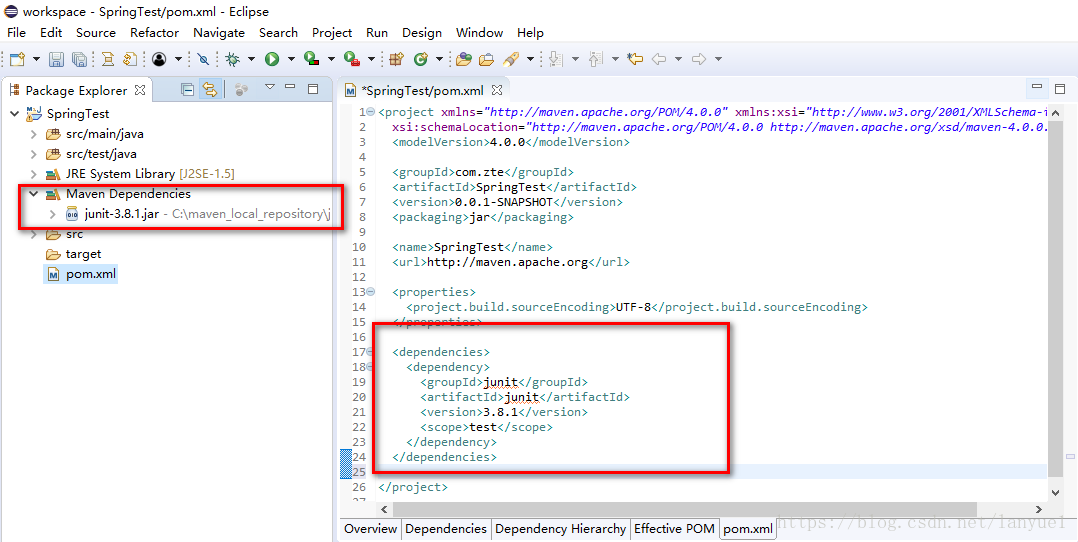Viewport: 1078px width, 542px height.
Task: Open dropdown next to New wizard icon
Action: (x=36, y=59)
